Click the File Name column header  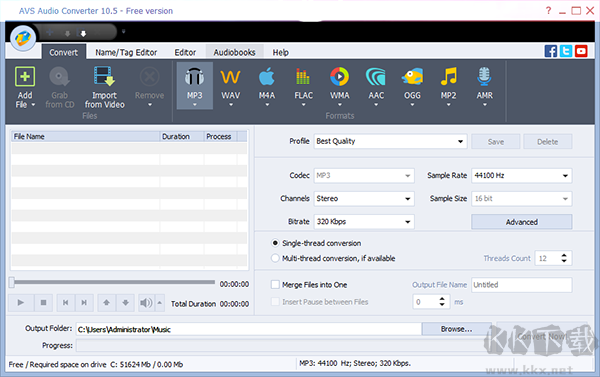click(x=85, y=137)
